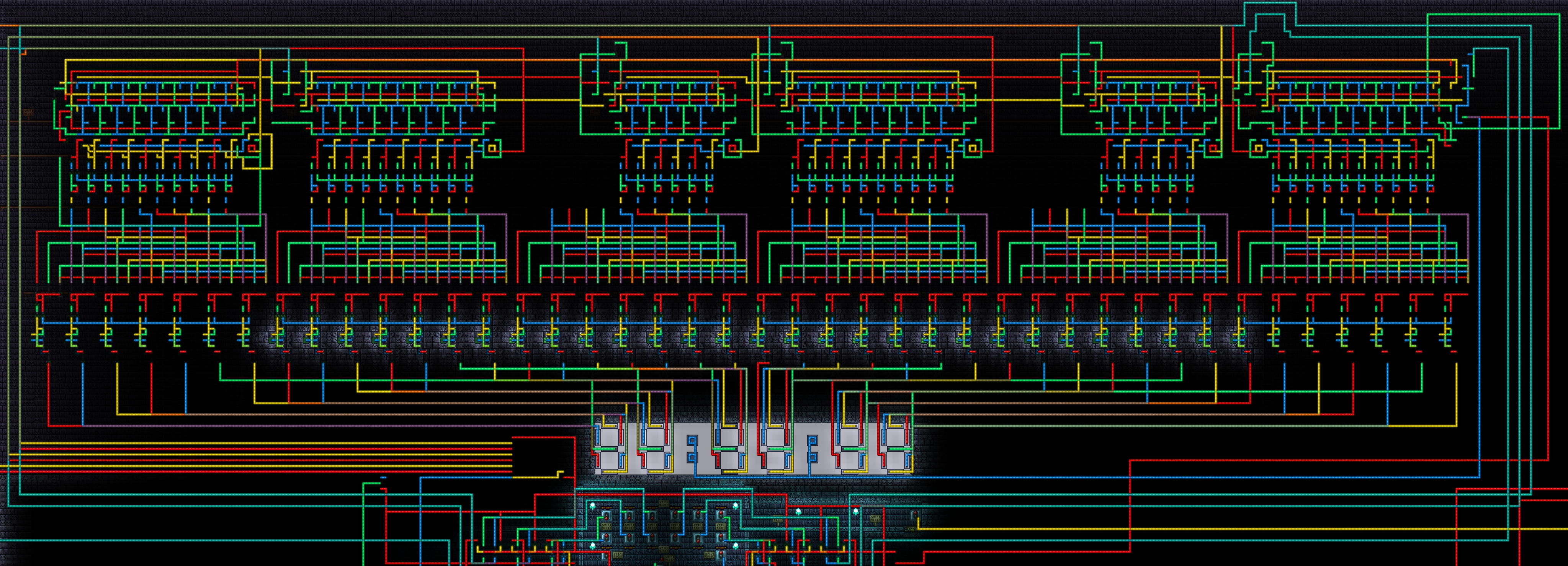
Task: Toggle the isolated lever on the yellow wire at far right
Action: pos(916,515)
